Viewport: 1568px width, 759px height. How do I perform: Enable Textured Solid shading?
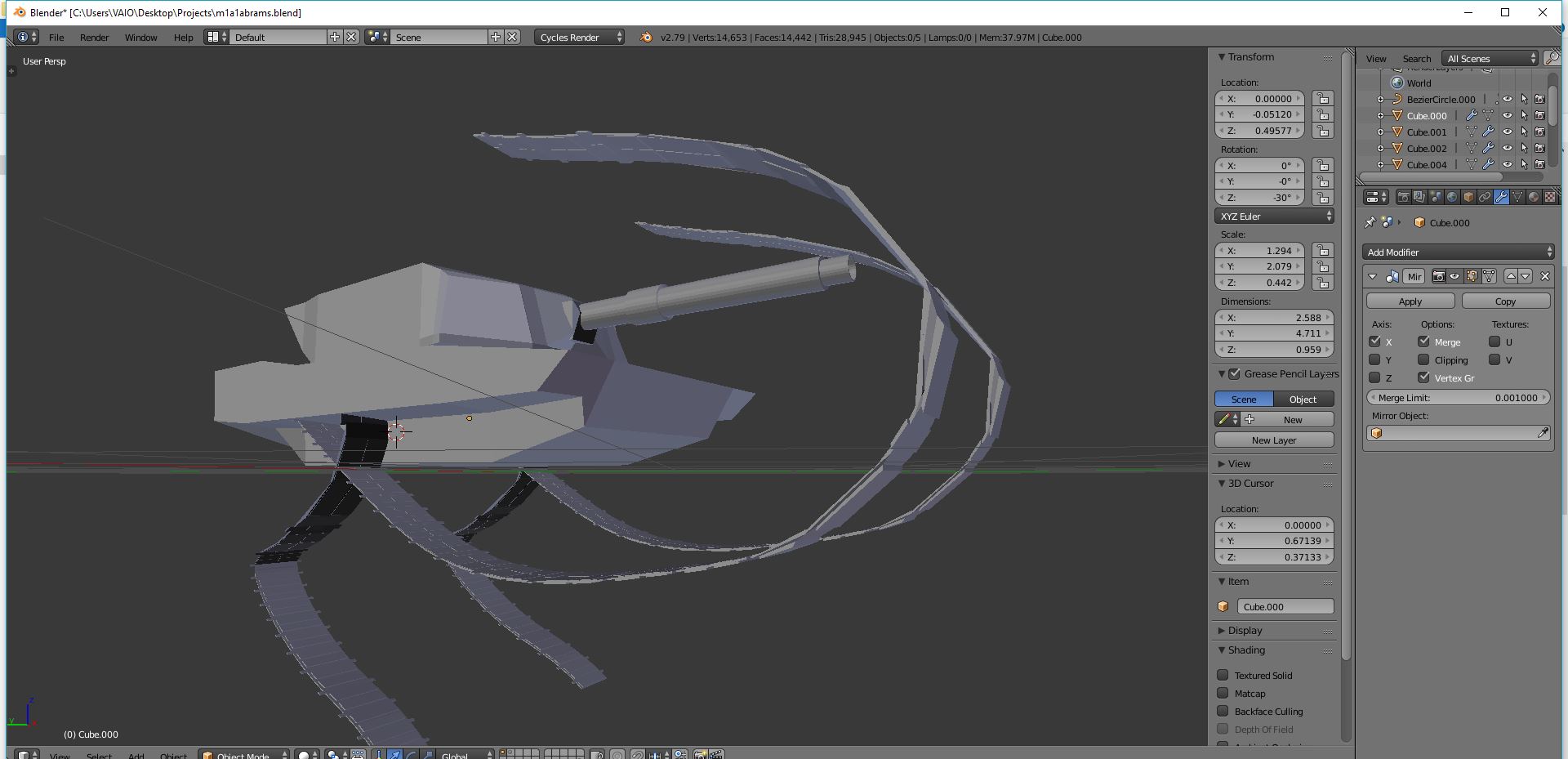(x=1223, y=675)
